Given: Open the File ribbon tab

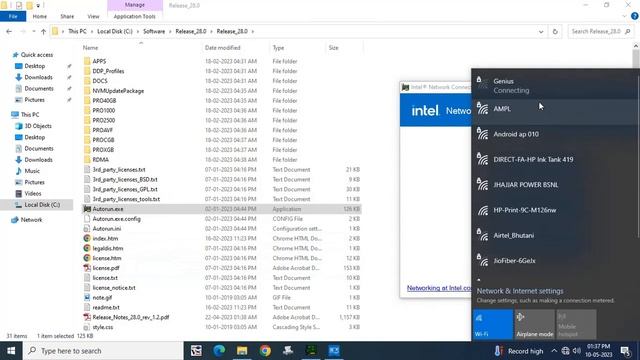Looking at the screenshot, I should 13,16.
